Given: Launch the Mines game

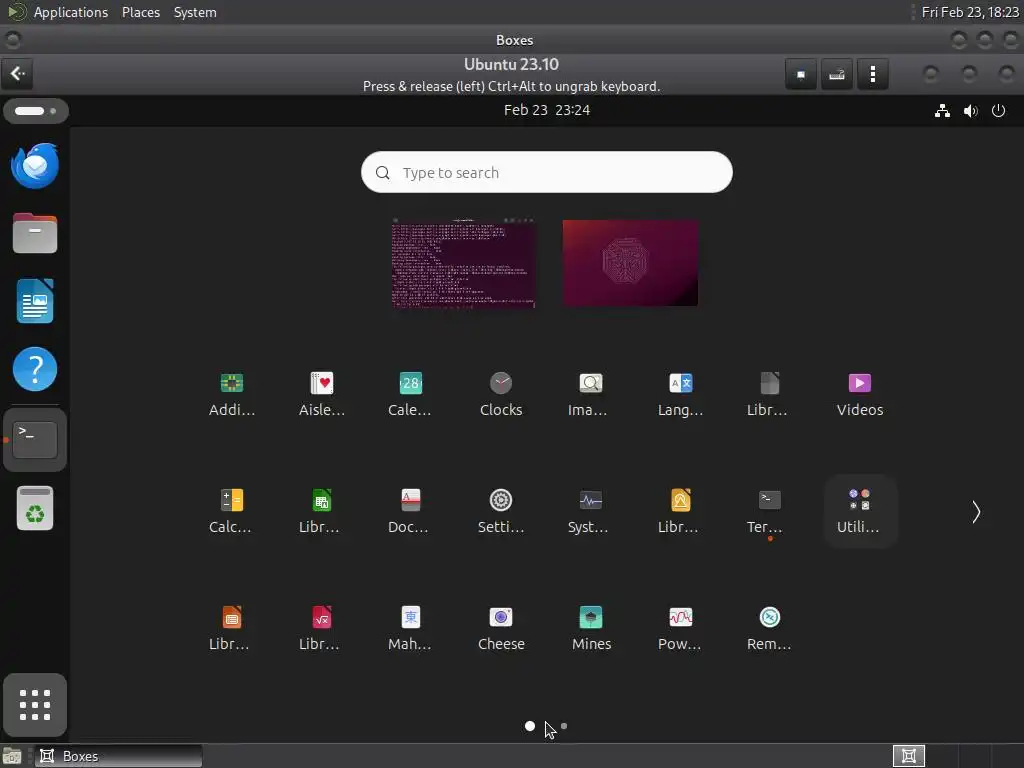Looking at the screenshot, I should click(x=590, y=628).
